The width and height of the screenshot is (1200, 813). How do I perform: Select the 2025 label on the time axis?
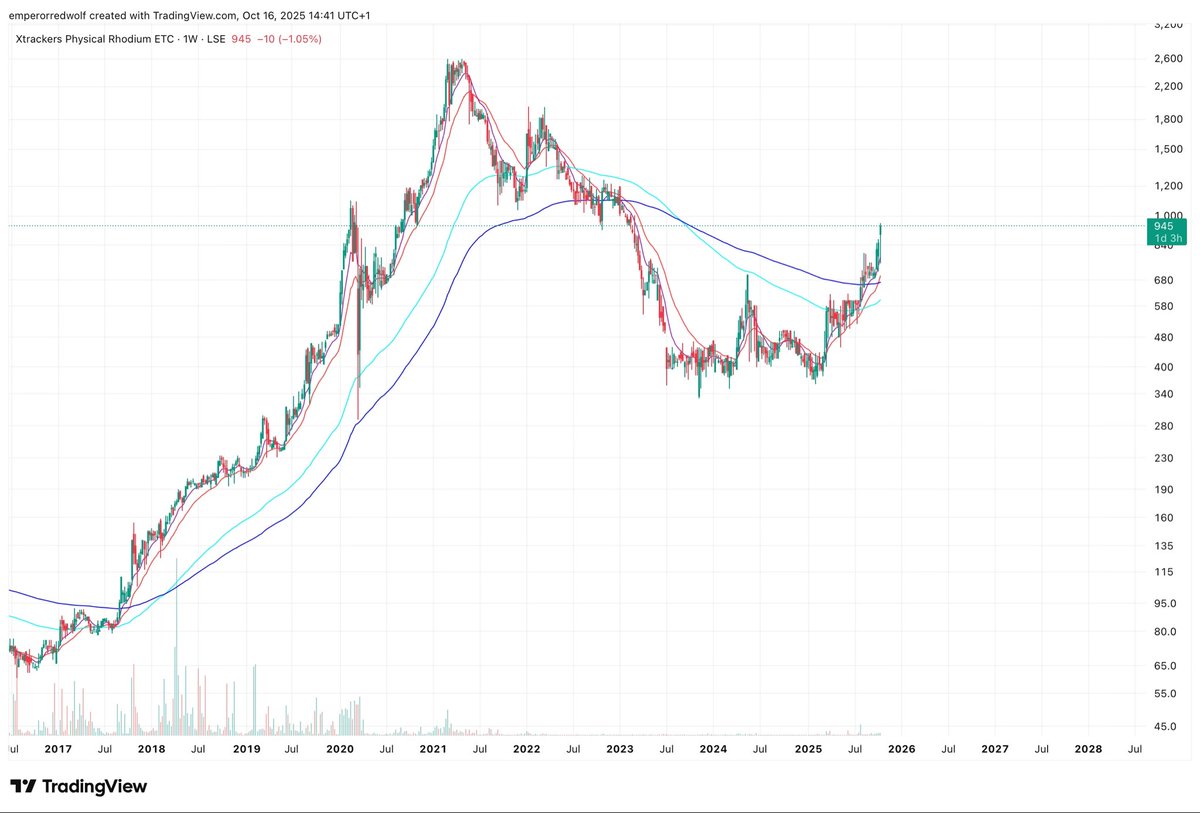click(x=809, y=749)
